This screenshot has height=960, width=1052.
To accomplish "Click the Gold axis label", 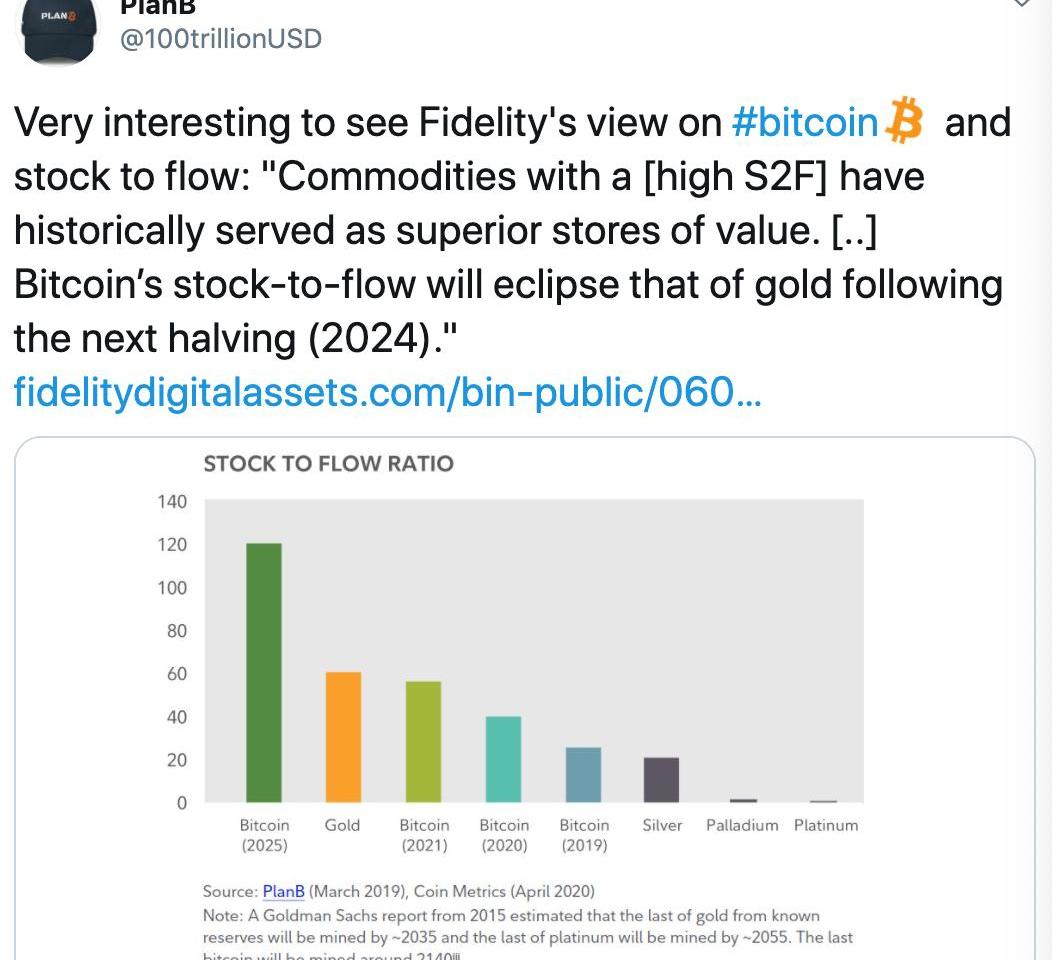I will pyautogui.click(x=342, y=825).
